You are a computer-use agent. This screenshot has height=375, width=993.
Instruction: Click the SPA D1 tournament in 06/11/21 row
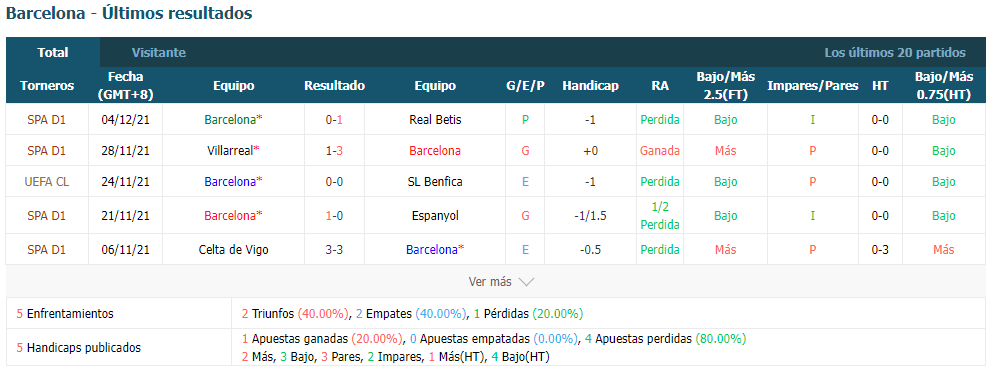tap(47, 250)
